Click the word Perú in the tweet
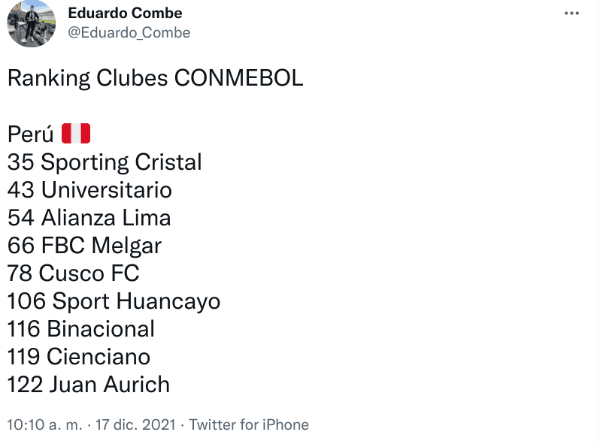This screenshot has height=444, width=600. coord(30,134)
